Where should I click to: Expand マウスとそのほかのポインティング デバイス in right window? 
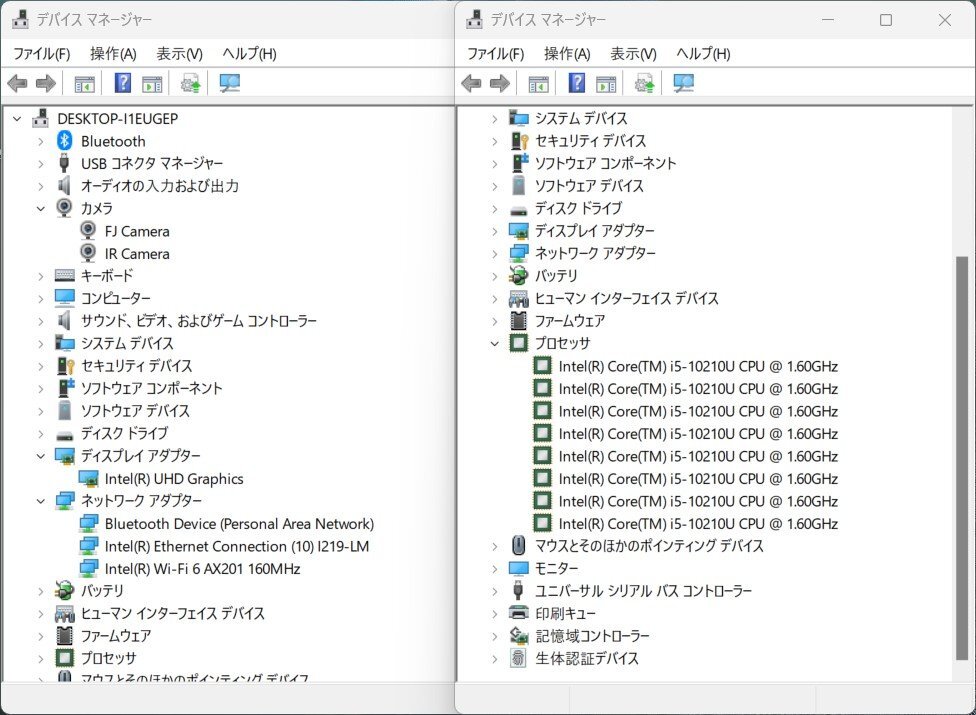494,546
